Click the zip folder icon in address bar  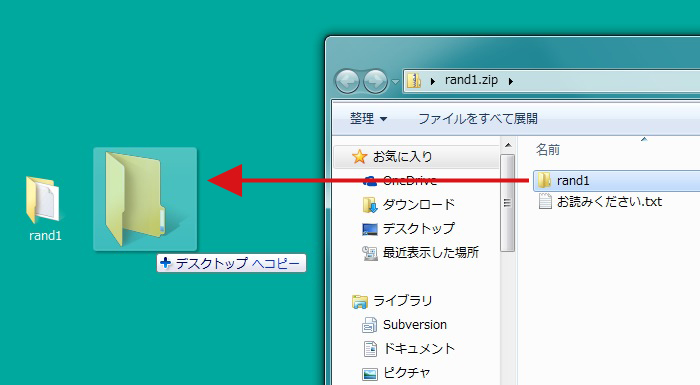(x=414, y=81)
